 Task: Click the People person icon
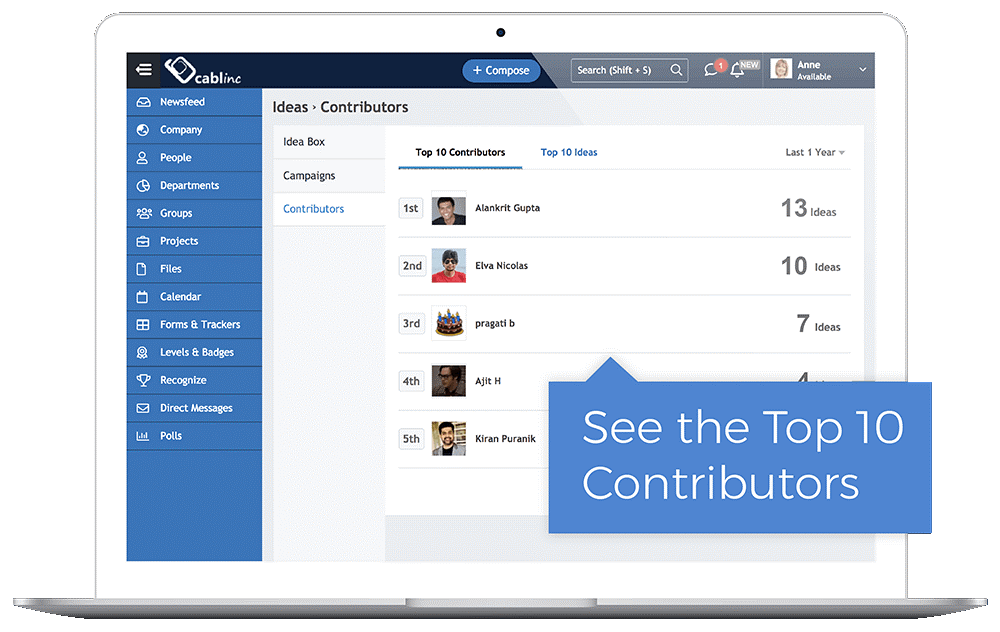[142, 158]
